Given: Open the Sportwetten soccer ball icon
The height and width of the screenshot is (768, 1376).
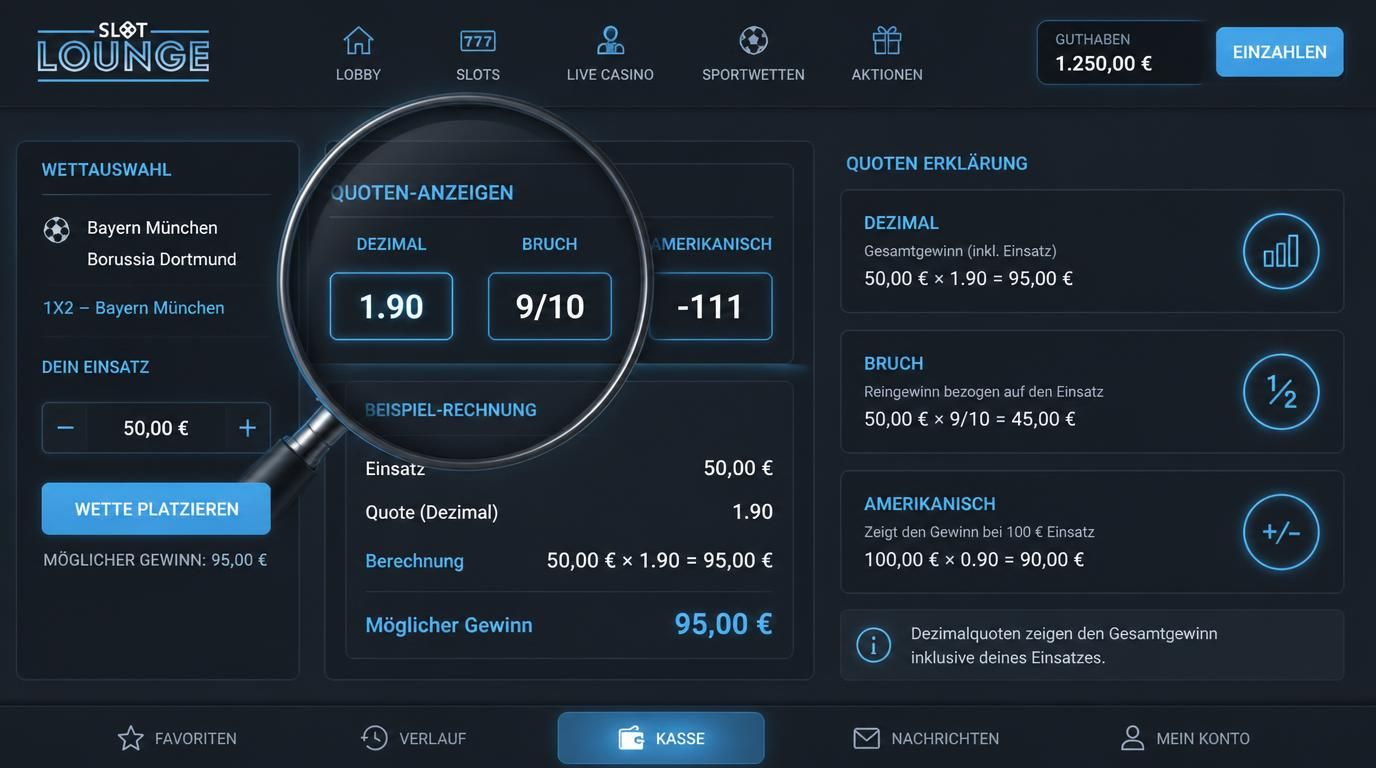Looking at the screenshot, I should 753,41.
